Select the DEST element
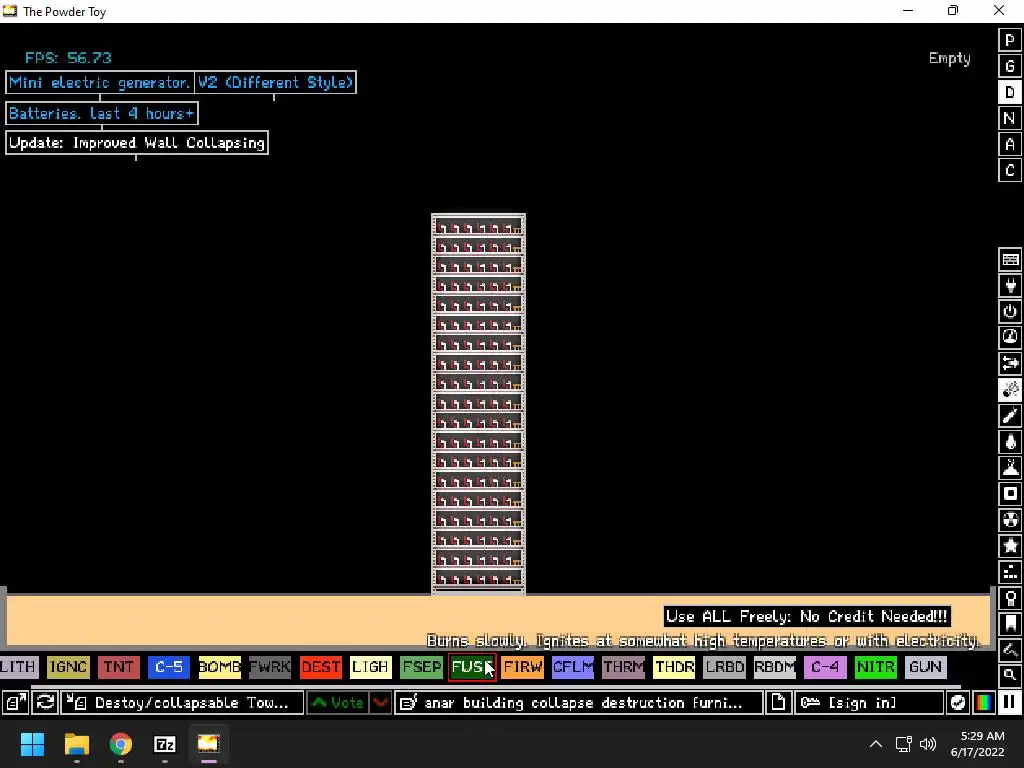The image size is (1024, 768). (321, 667)
